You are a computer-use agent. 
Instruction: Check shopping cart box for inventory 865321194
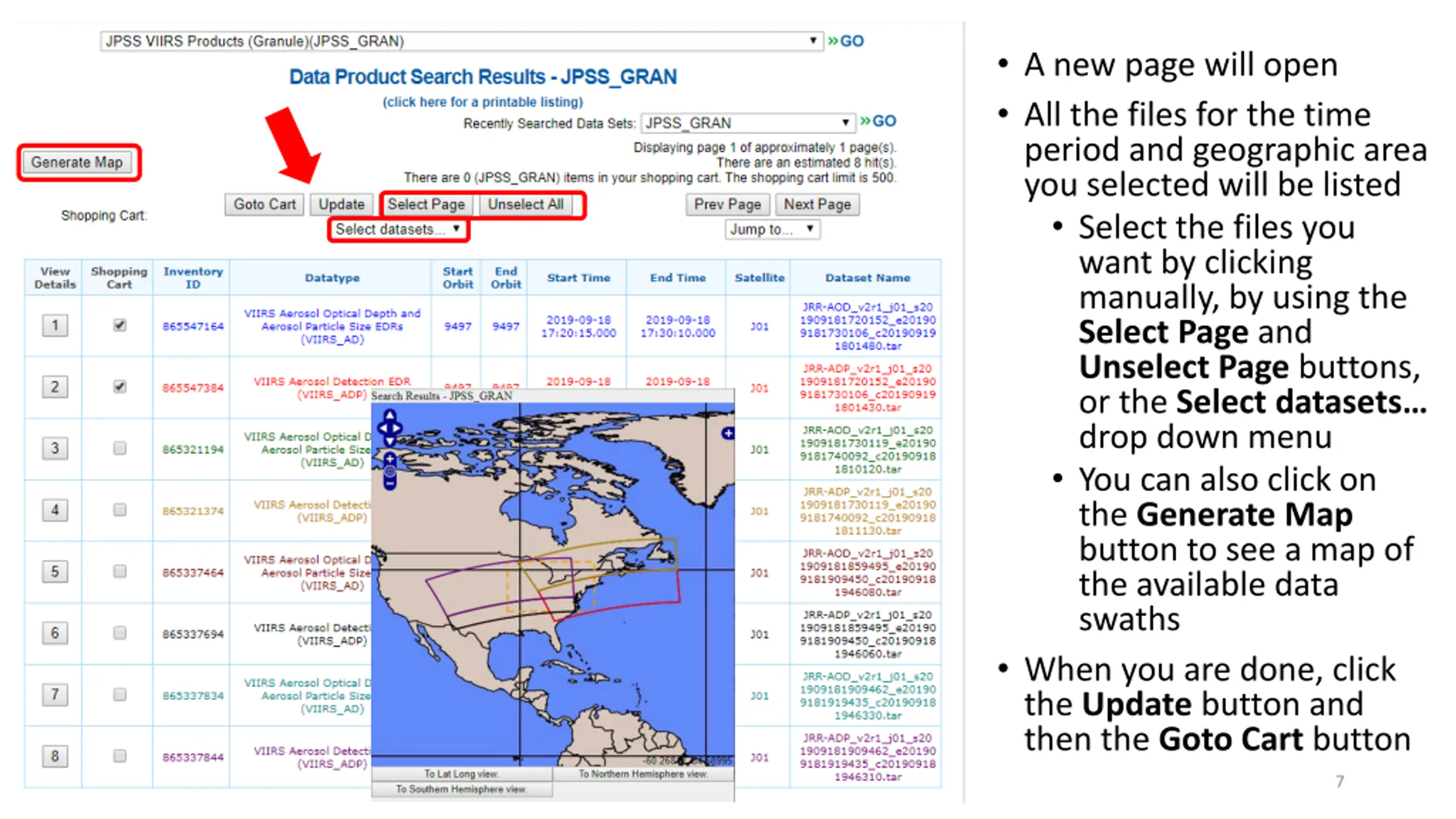tap(119, 448)
